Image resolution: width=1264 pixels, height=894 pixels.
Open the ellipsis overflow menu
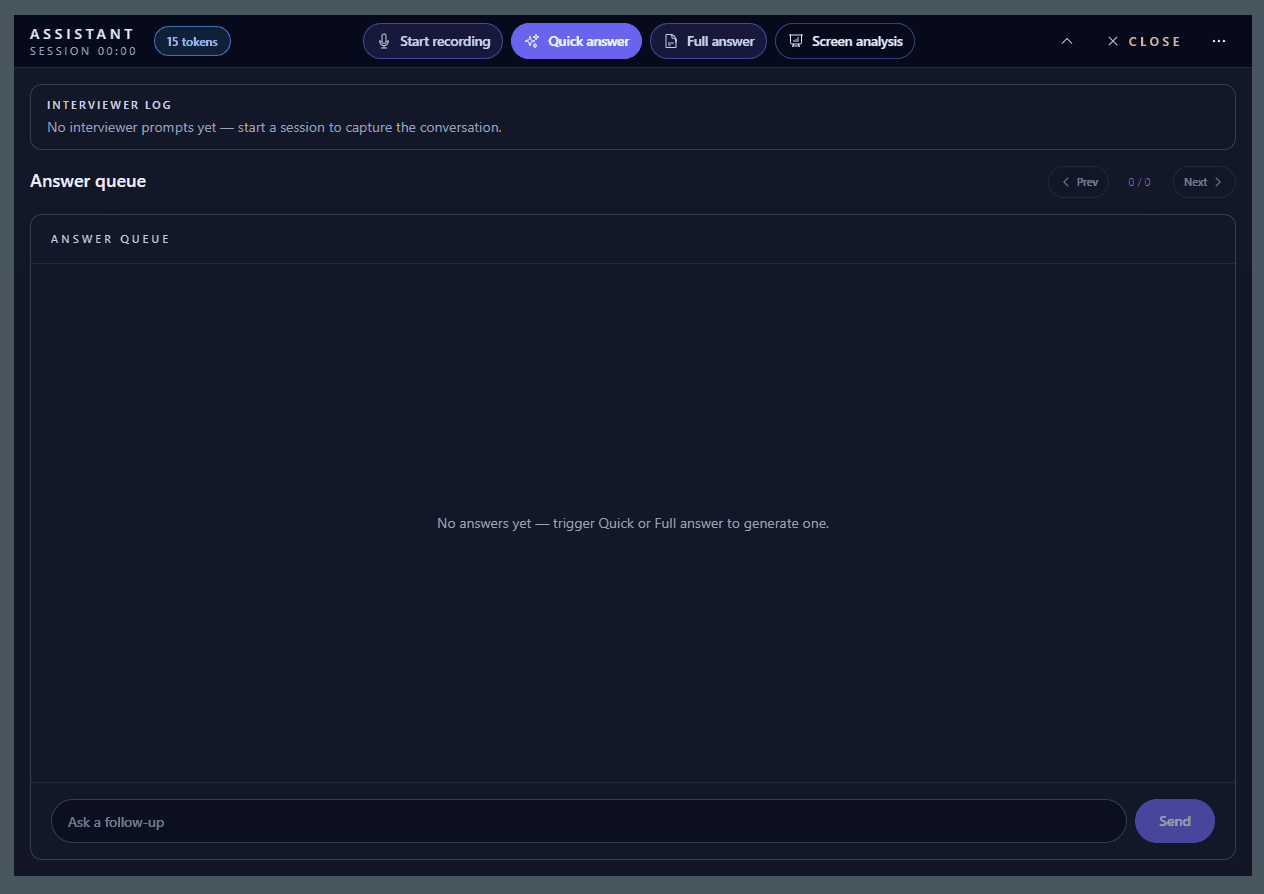[x=1219, y=41]
